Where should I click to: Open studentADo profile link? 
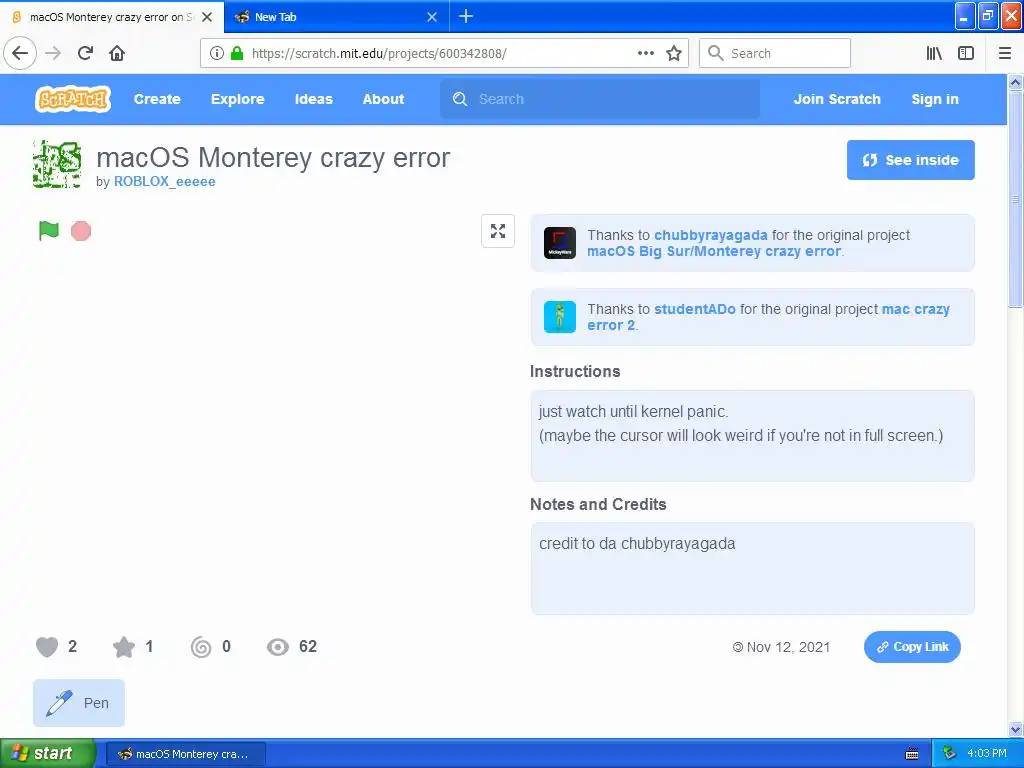tap(695, 309)
